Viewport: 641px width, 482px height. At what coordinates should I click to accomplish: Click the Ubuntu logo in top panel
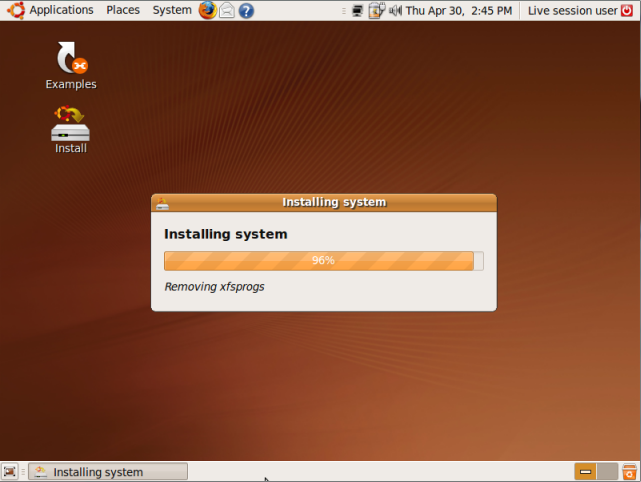[x=16, y=10]
